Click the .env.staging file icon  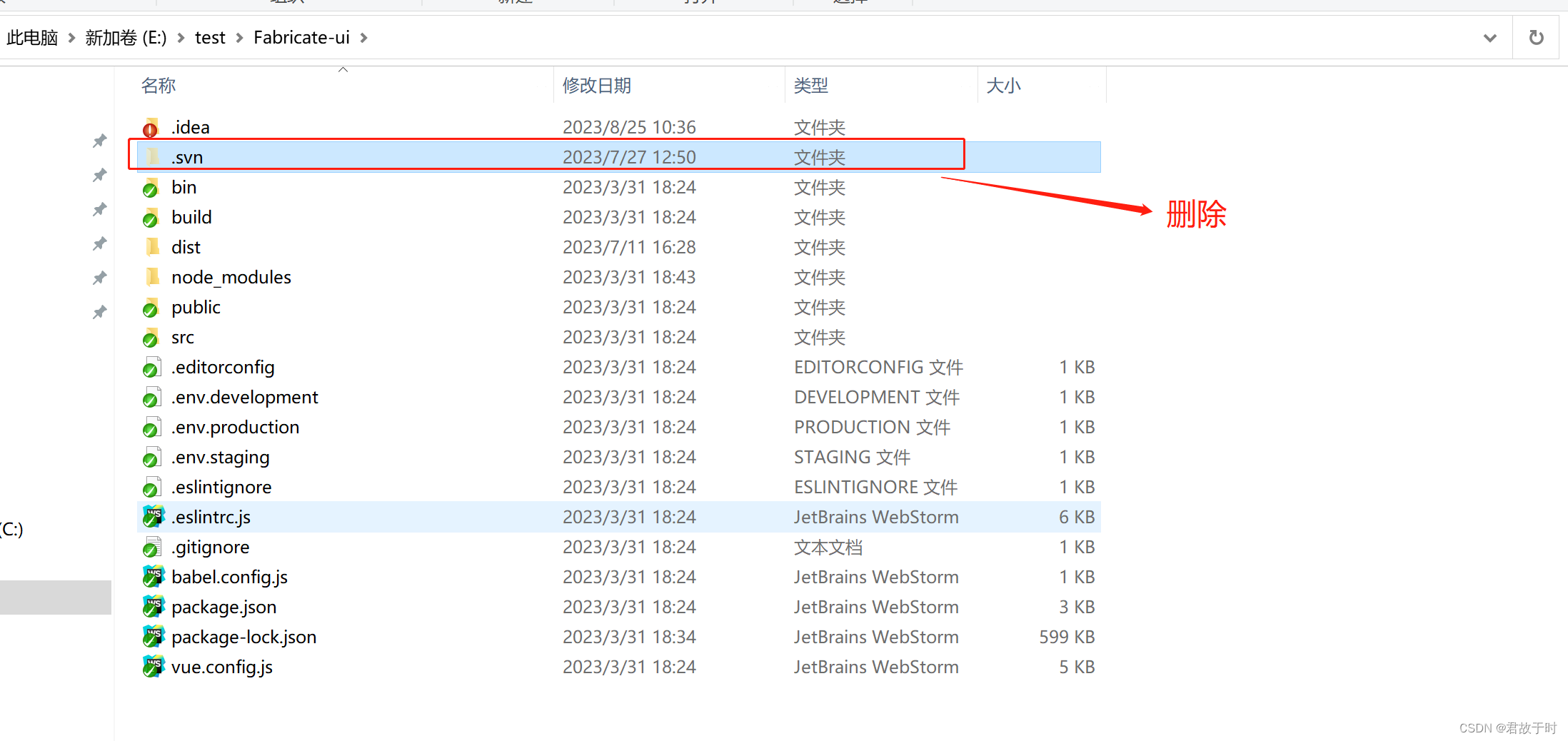(151, 457)
